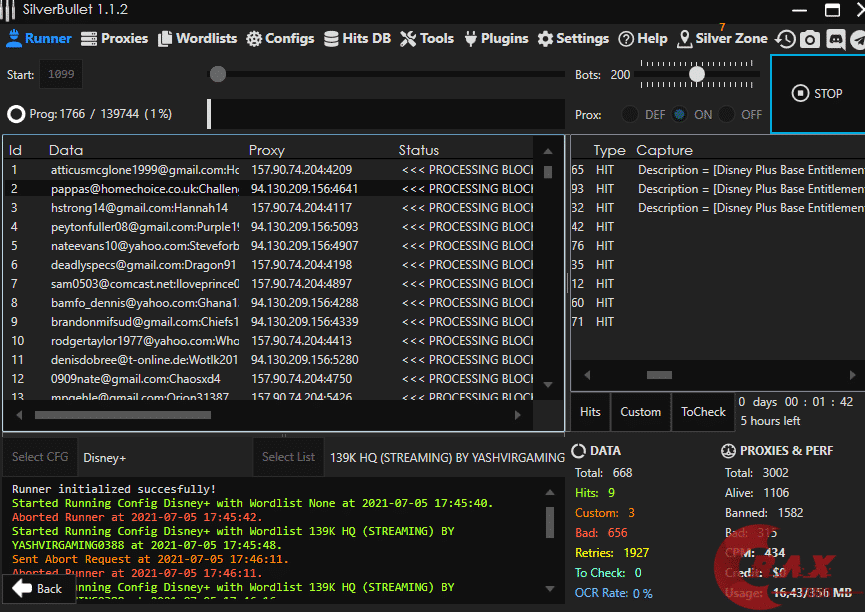Select the ON proxy mode radio button

pos(680,114)
